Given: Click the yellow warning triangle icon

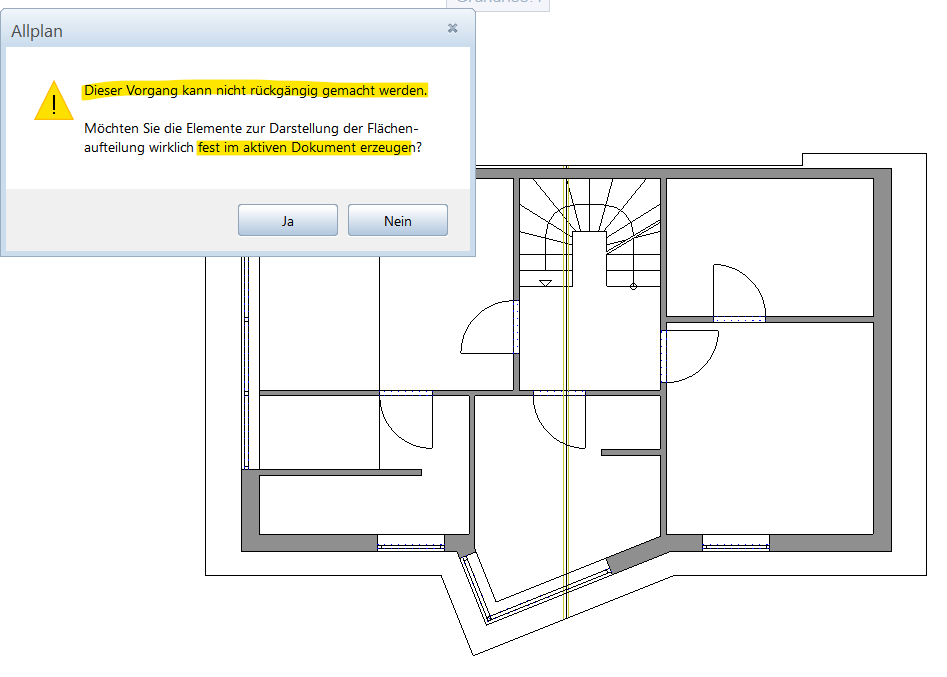Looking at the screenshot, I should pos(53,102).
